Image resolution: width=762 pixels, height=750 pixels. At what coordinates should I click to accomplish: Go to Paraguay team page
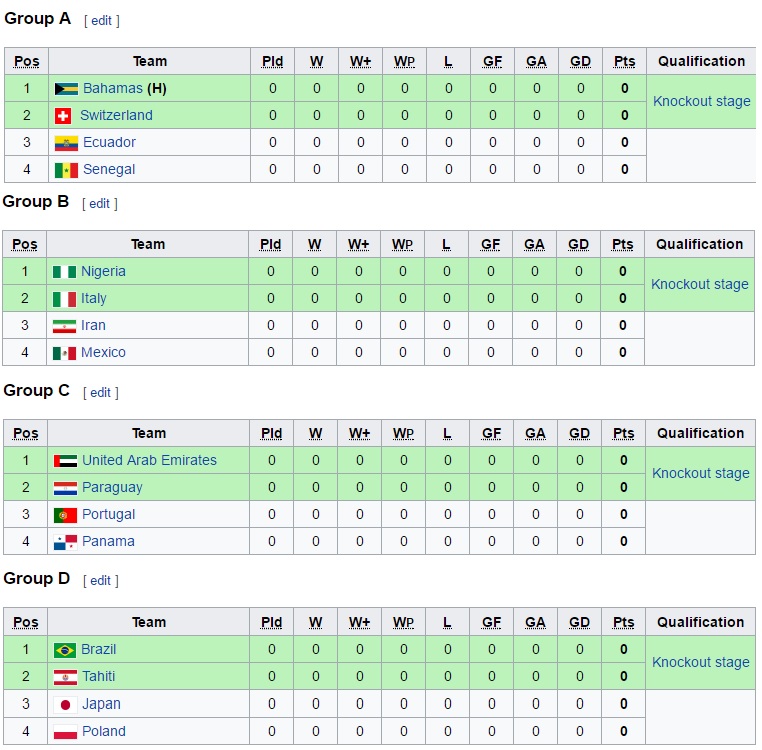coord(112,488)
